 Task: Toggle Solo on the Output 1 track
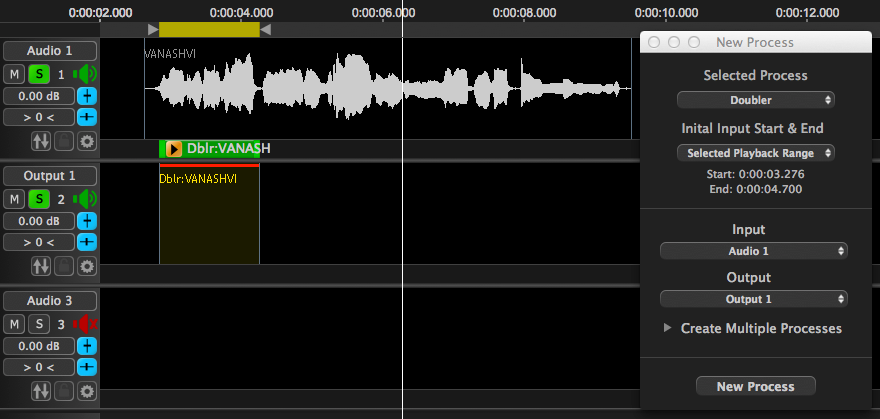coord(38,199)
